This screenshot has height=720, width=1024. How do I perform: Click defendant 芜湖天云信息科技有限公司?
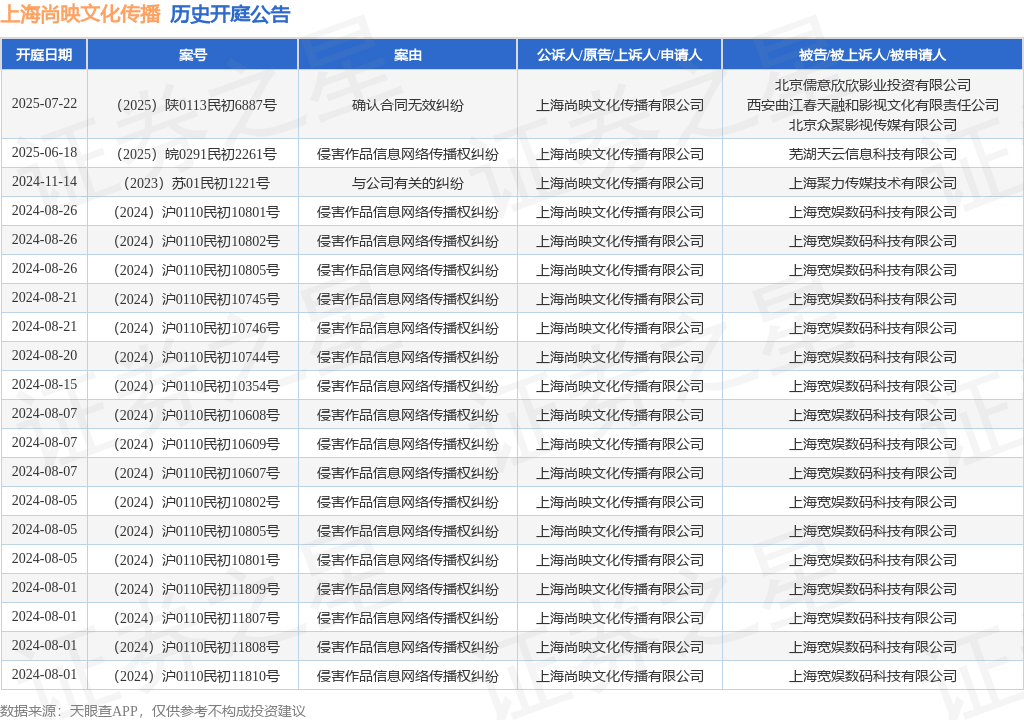click(x=872, y=154)
